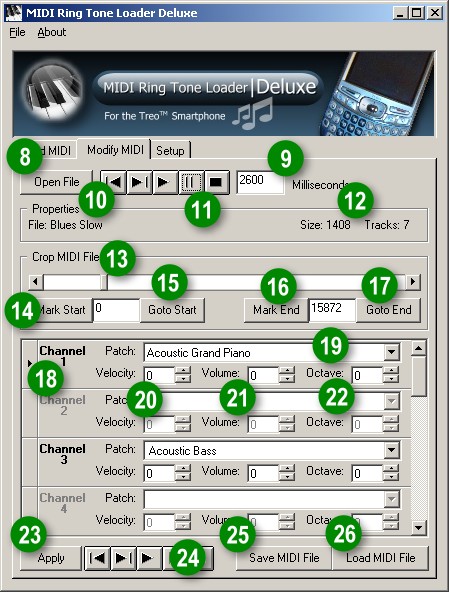
Task: Click the crop scrollbar track after the thumb
Action: coord(256,282)
